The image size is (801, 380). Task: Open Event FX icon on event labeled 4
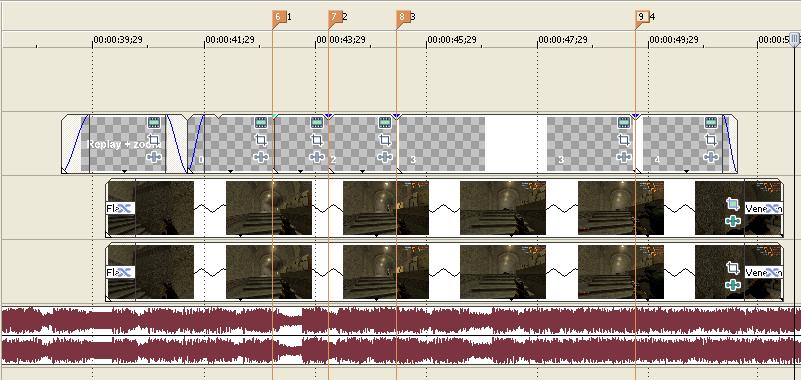711,157
